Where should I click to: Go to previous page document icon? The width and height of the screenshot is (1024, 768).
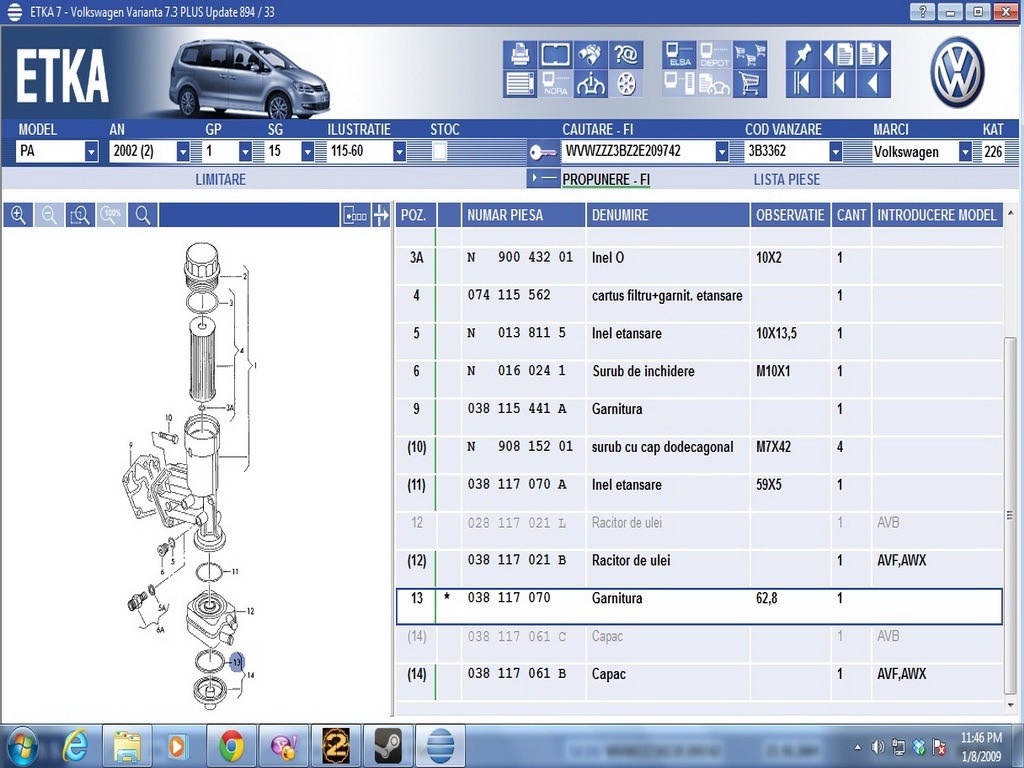pos(838,54)
